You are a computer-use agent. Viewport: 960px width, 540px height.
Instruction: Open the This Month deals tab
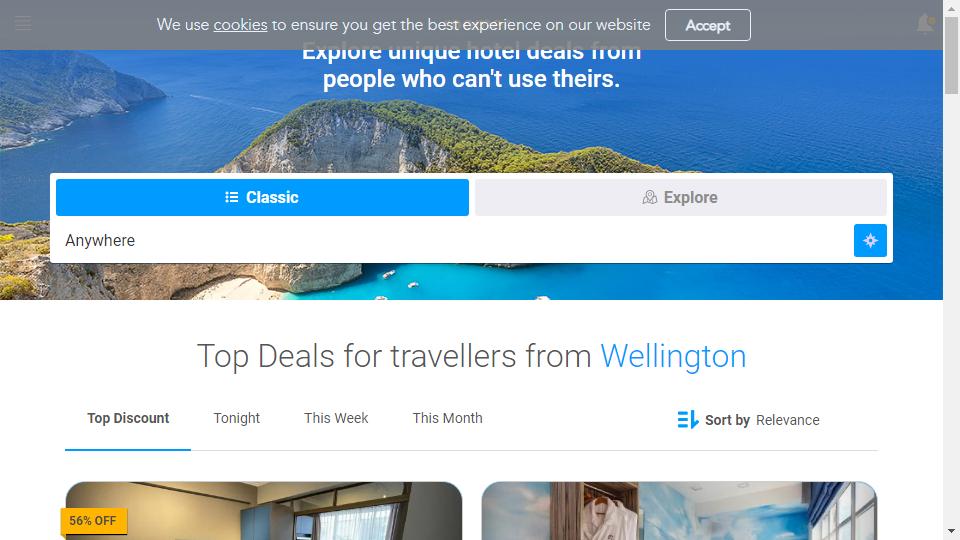448,418
